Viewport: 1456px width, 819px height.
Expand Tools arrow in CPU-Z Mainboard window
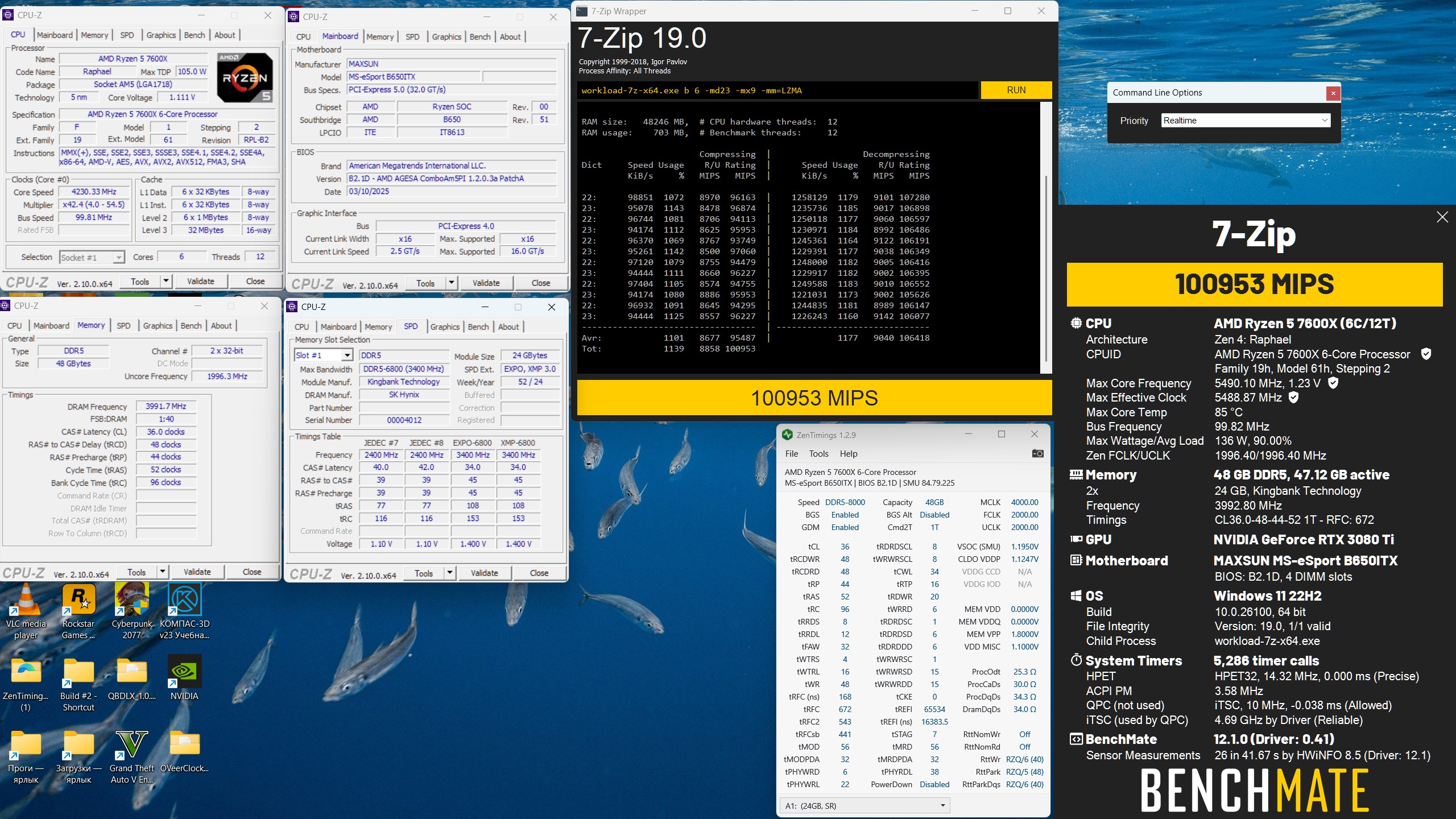(451, 283)
